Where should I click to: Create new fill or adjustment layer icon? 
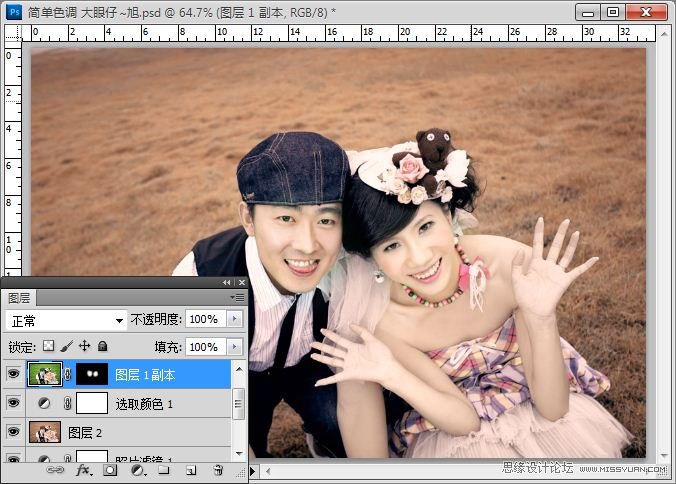138,470
